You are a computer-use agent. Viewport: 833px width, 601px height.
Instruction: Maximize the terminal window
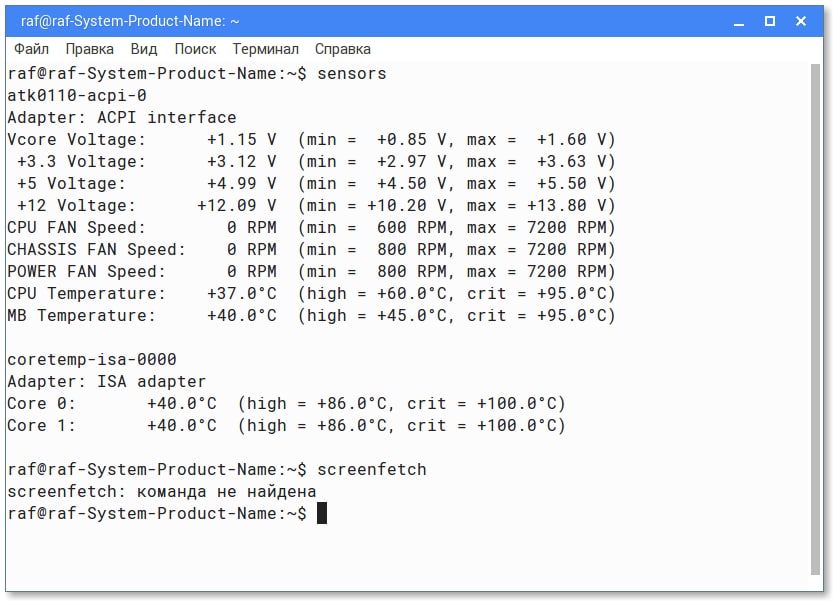pos(769,21)
